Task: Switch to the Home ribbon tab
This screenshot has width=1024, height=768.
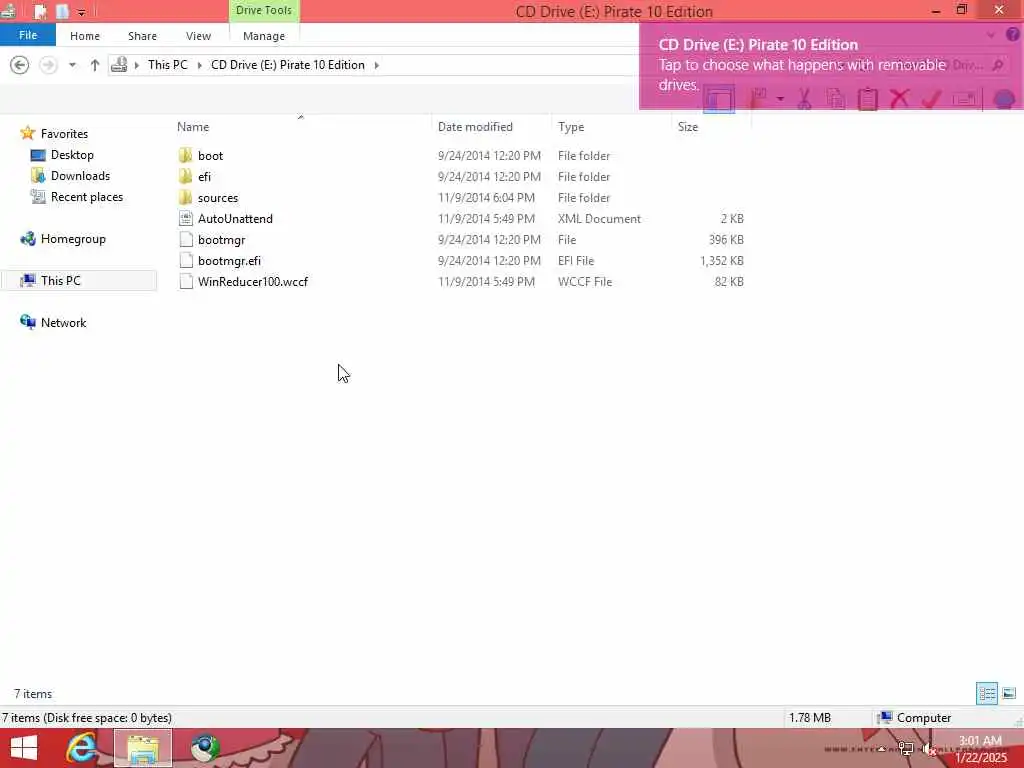Action: [x=85, y=36]
